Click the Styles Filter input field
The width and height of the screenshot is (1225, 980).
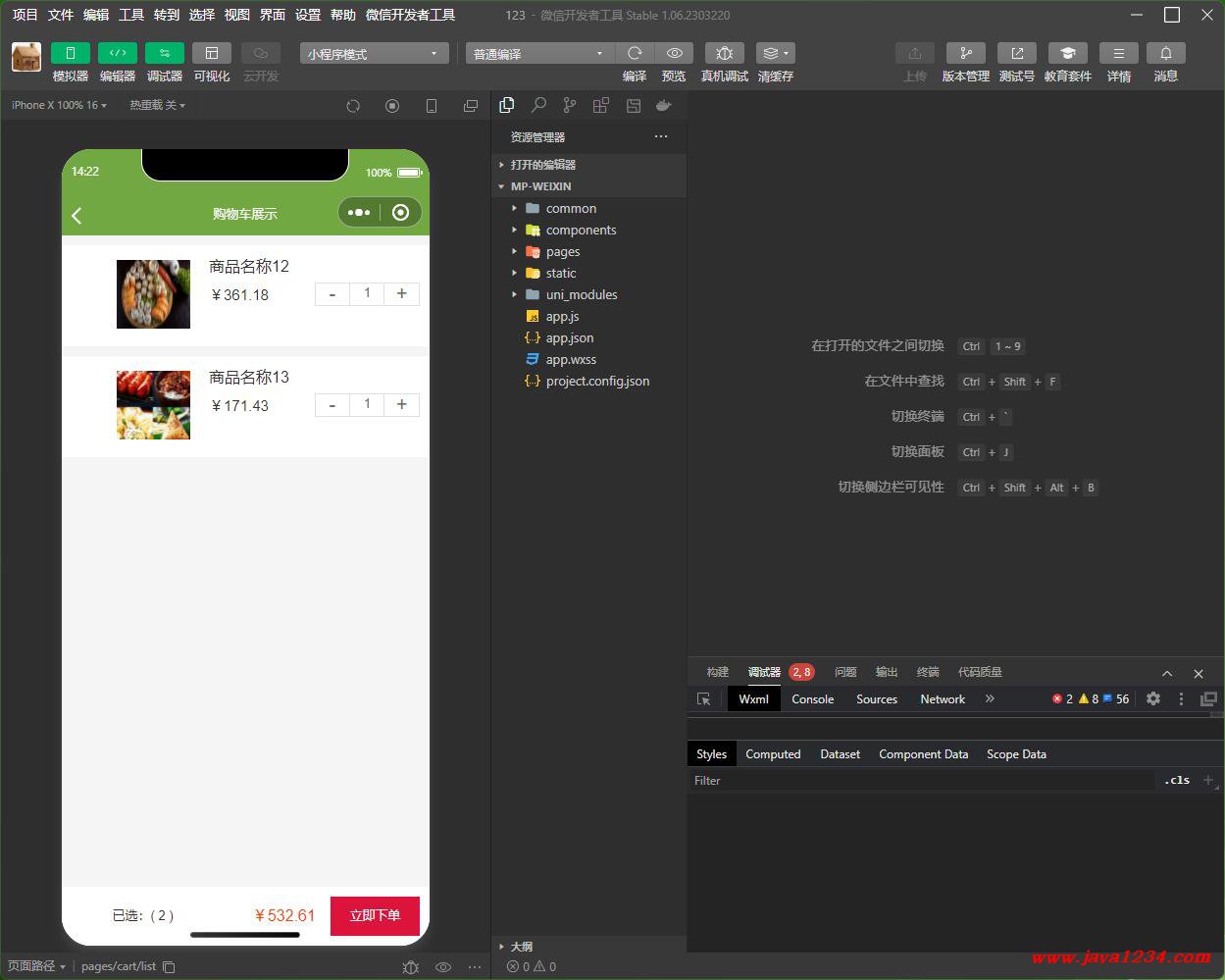coord(922,780)
